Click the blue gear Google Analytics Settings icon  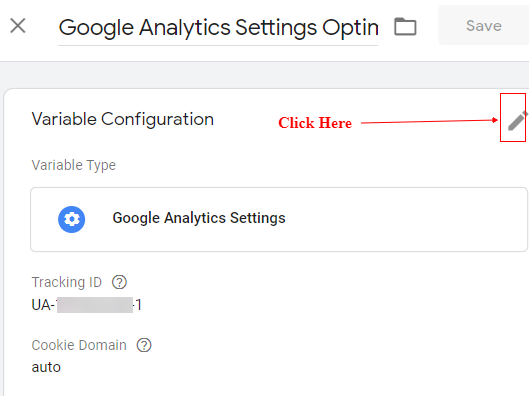pyautogui.click(x=72, y=219)
